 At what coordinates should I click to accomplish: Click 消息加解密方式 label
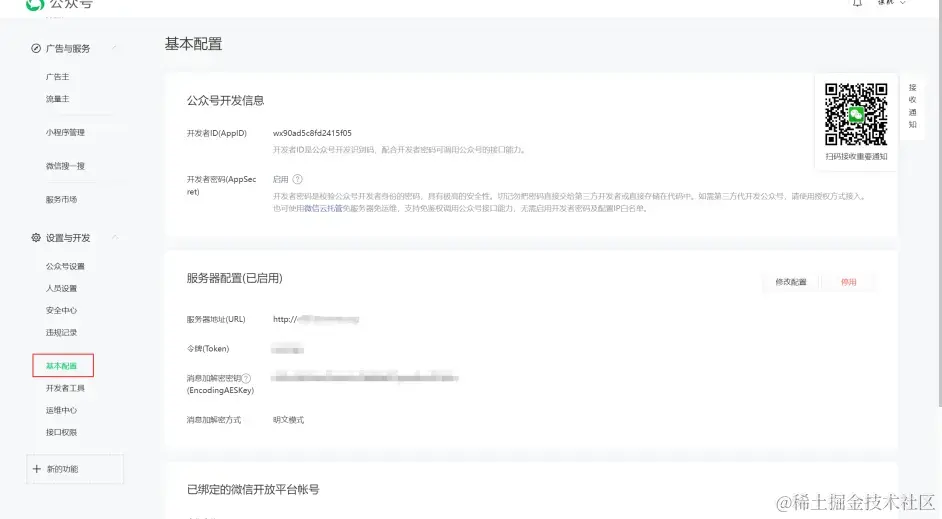(214, 420)
